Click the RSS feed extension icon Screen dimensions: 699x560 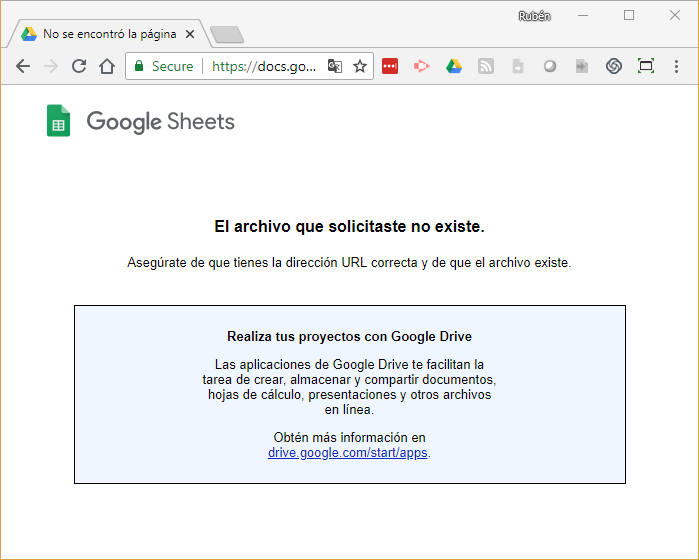(x=486, y=66)
